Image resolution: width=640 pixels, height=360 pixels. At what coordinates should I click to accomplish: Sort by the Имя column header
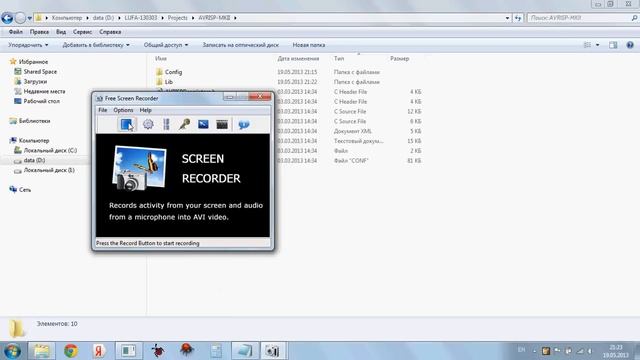161,58
